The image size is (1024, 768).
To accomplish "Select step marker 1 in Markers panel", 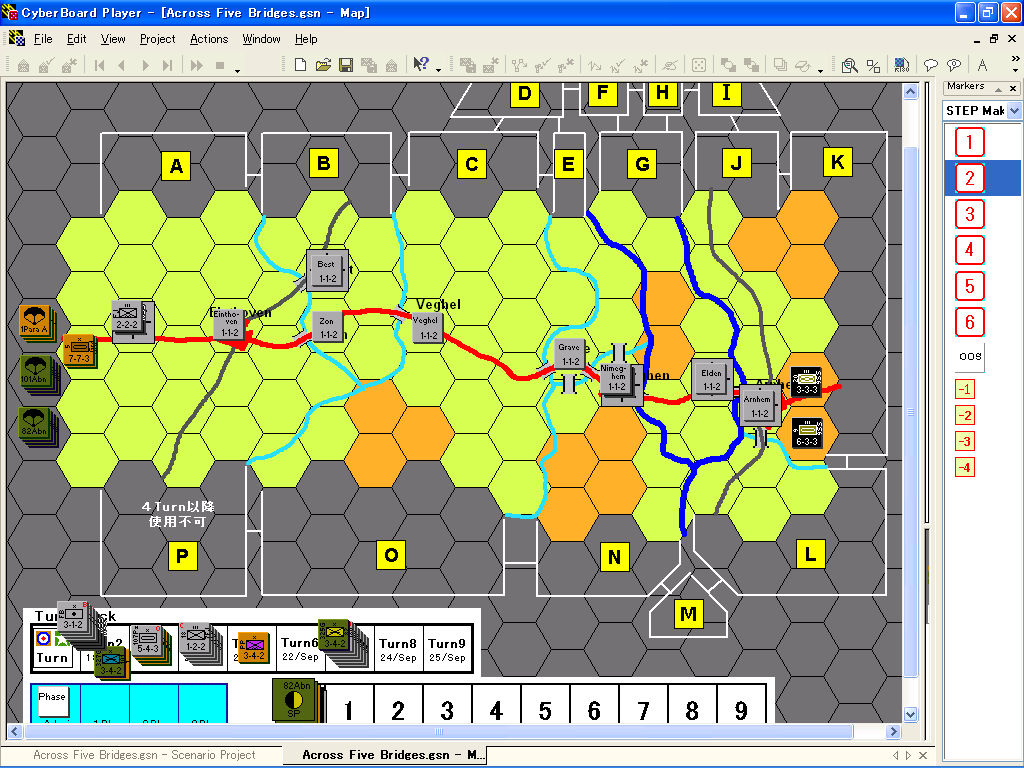I will (969, 142).
